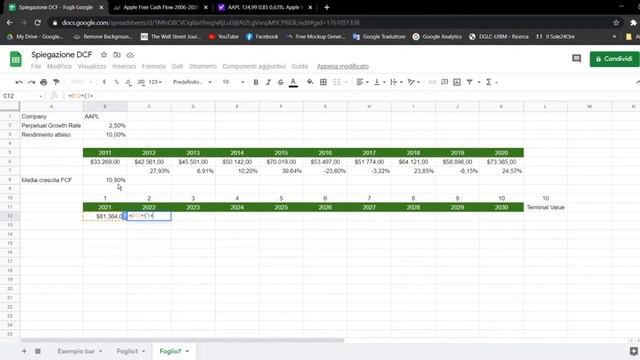Click the horizontal scrollbar of the sheet

coord(182,340)
